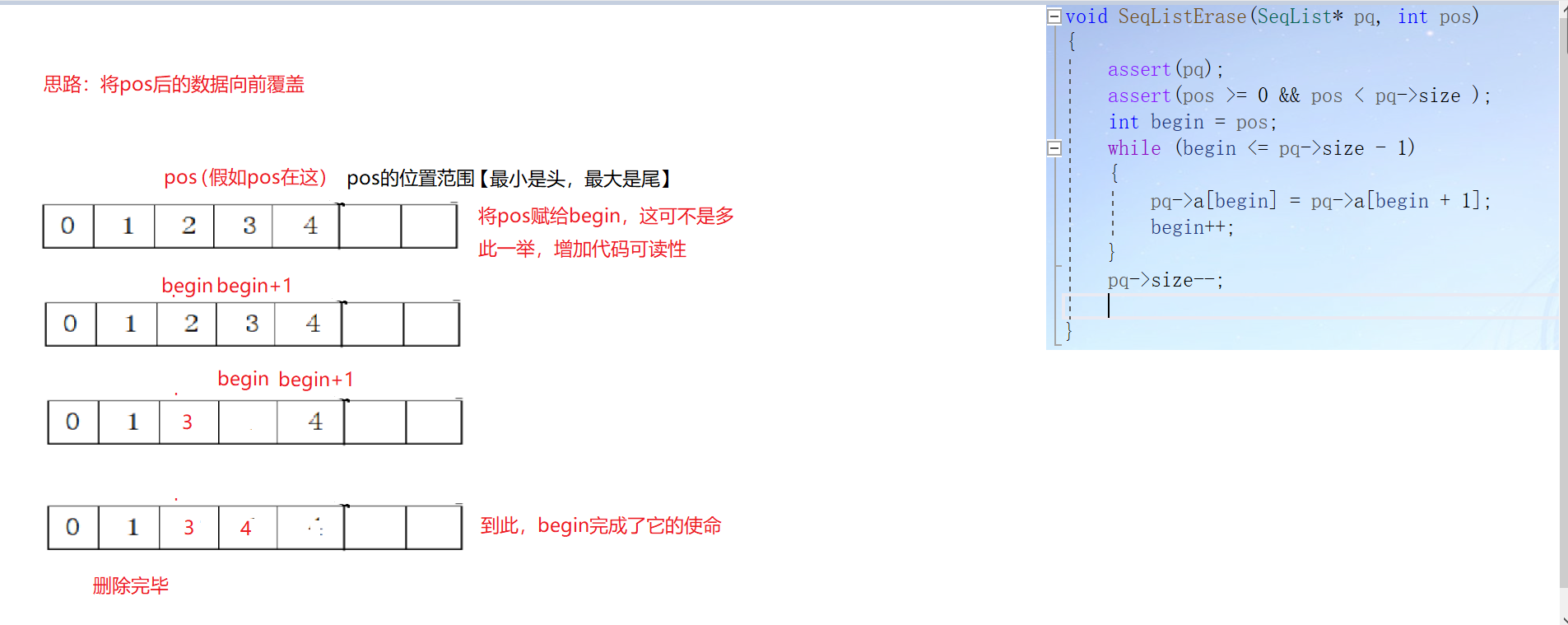
Task: Click the 'pq->size--;' code line
Action: [1166, 280]
